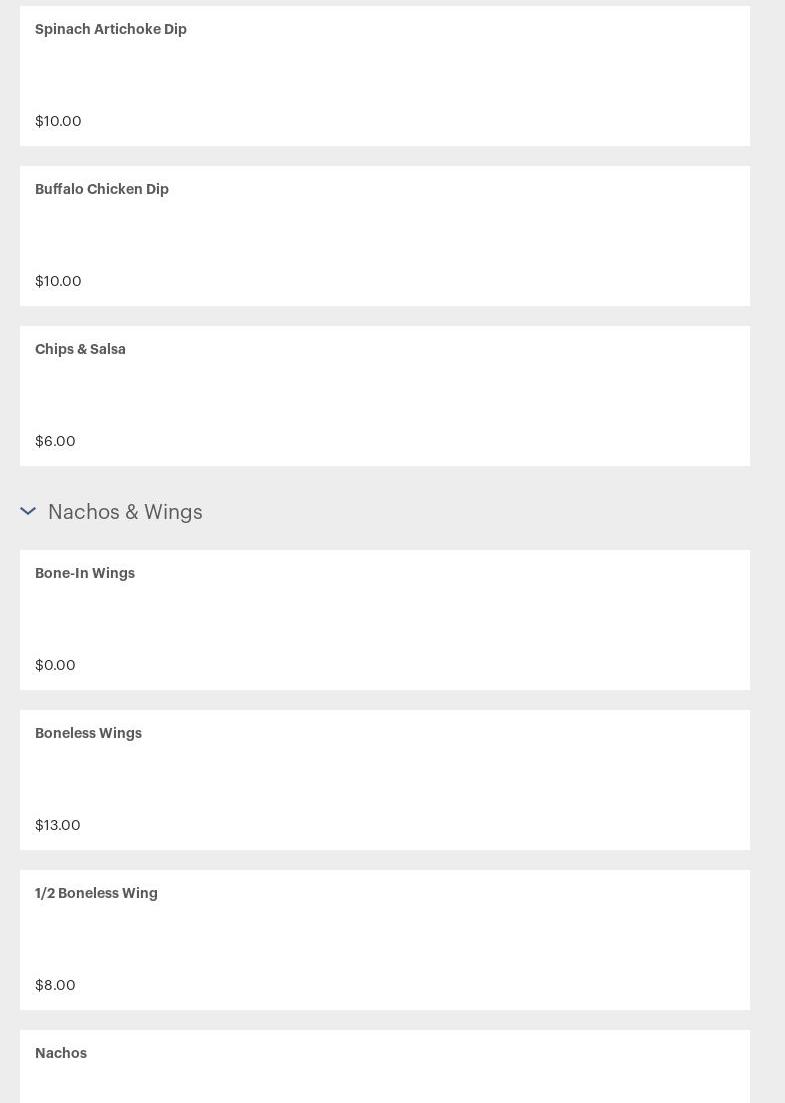Select the Buffalo Chicken Dip item title
785x1103 pixels.
tap(102, 189)
